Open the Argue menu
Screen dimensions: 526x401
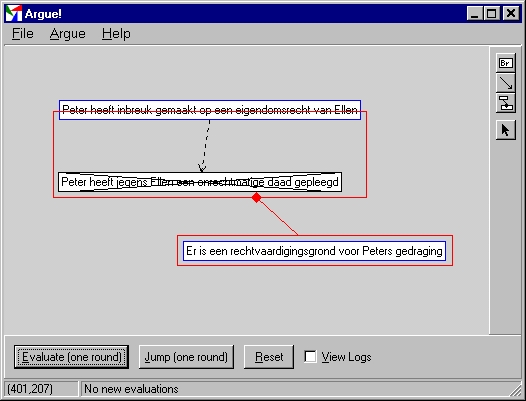coord(67,34)
